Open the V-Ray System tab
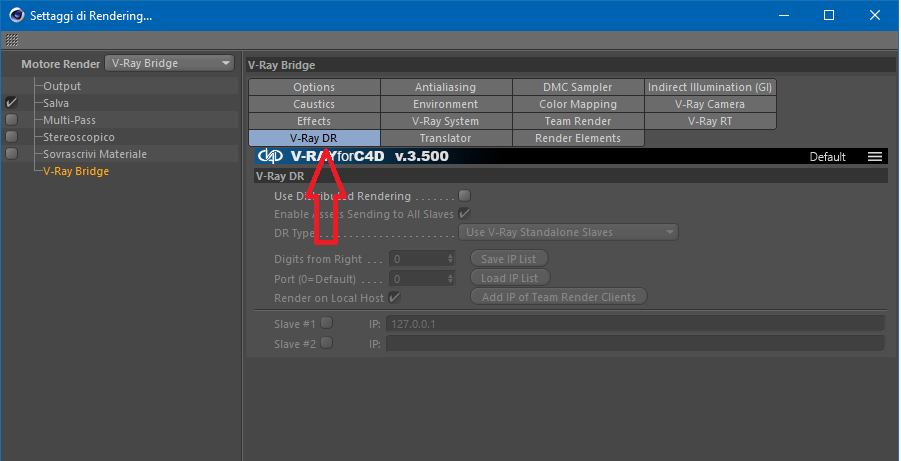Viewport: 901px width, 461px height. (446, 121)
